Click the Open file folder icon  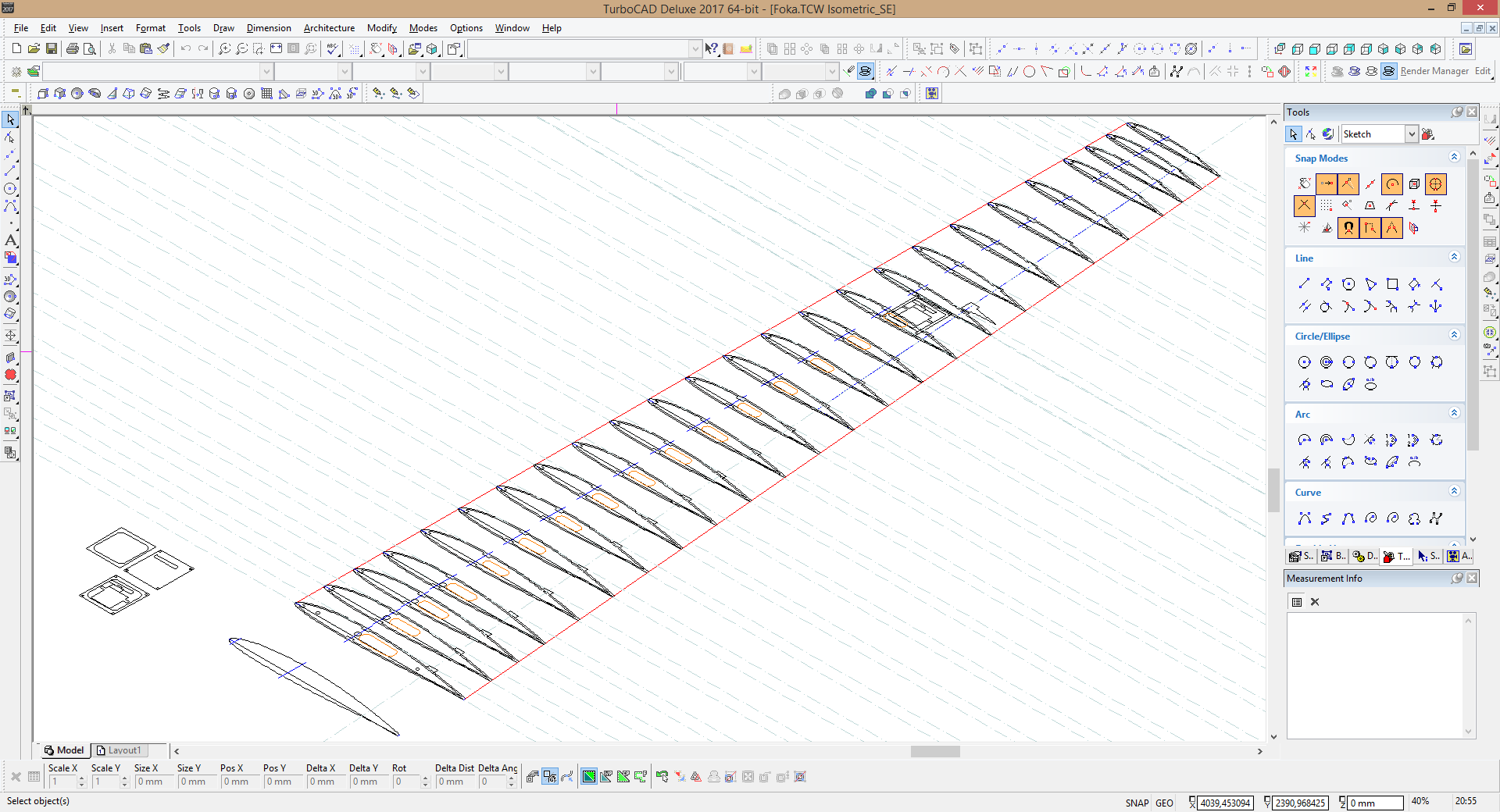coord(34,48)
